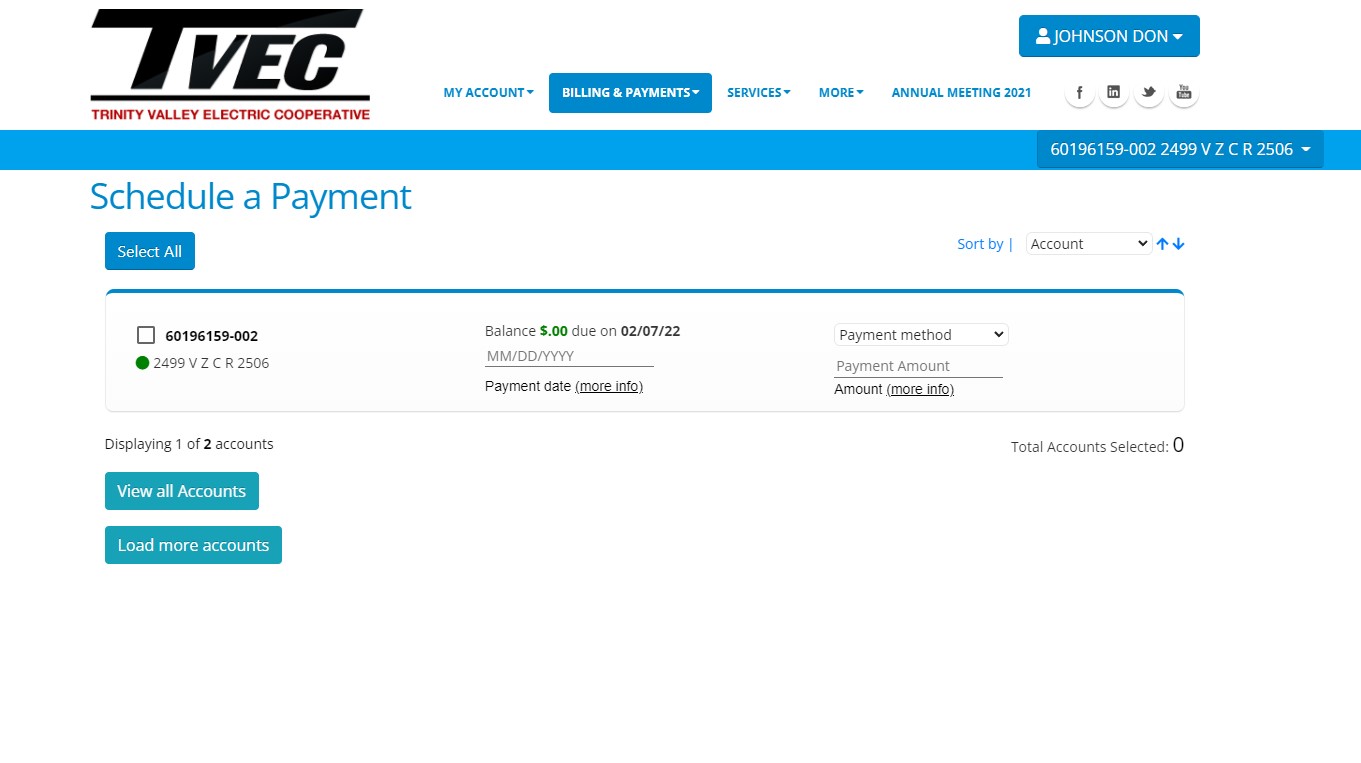
Task: Expand account selector 60196159-002 dropdown
Action: [1179, 149]
